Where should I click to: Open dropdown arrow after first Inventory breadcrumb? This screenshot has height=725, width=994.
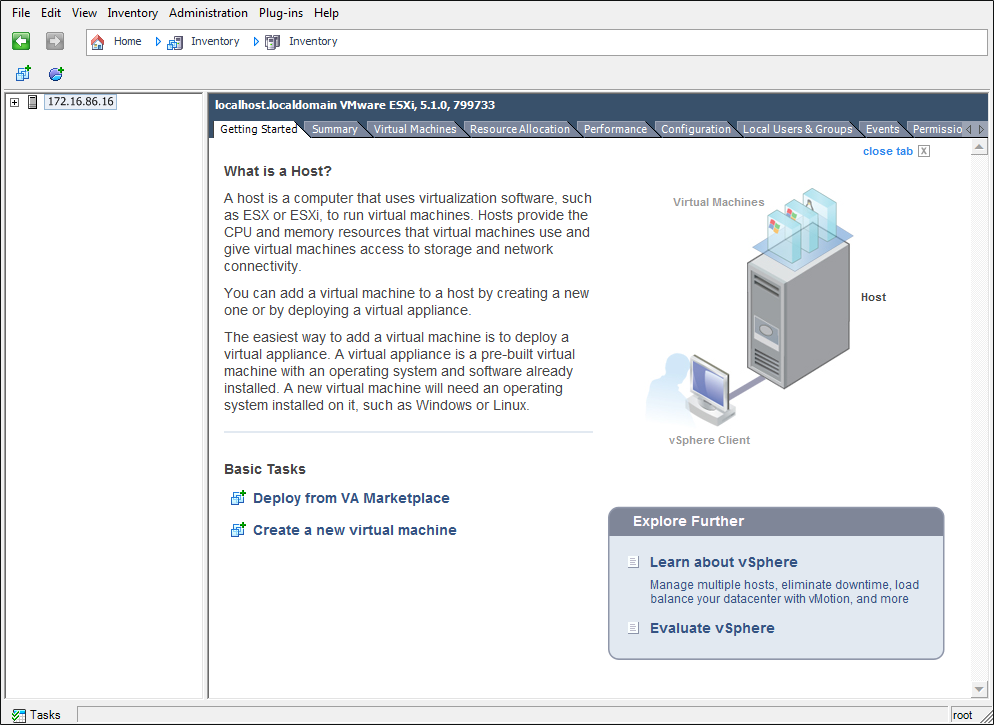(256, 41)
